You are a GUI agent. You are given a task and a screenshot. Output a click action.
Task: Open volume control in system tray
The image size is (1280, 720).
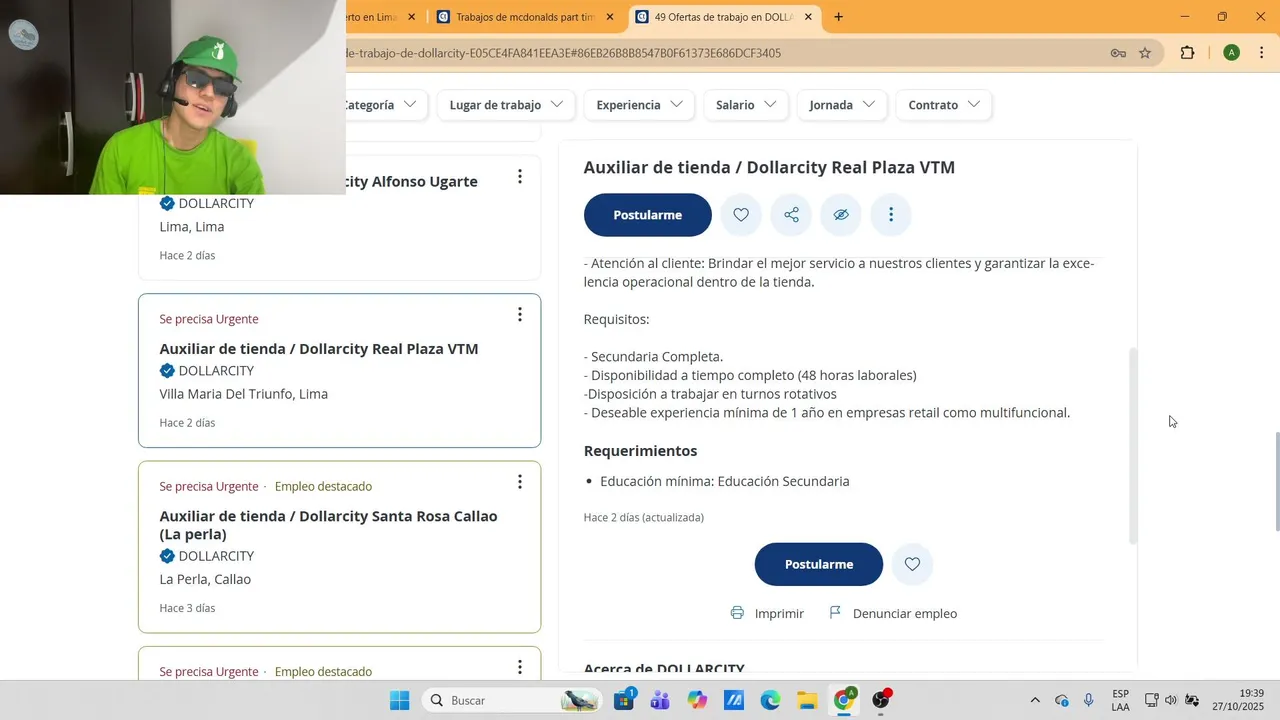click(1171, 700)
